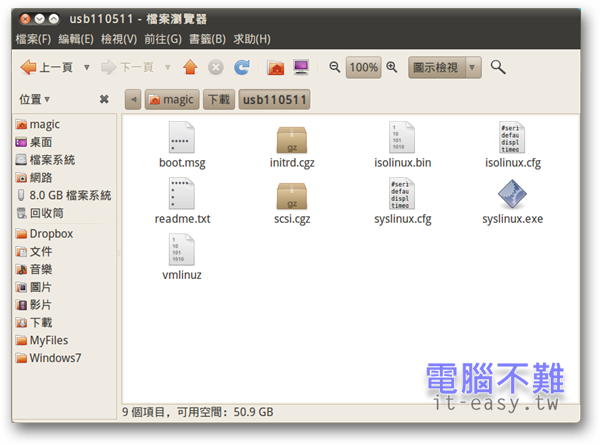
Task: Toggle the usb110511 path bar button
Action: coord(274,99)
